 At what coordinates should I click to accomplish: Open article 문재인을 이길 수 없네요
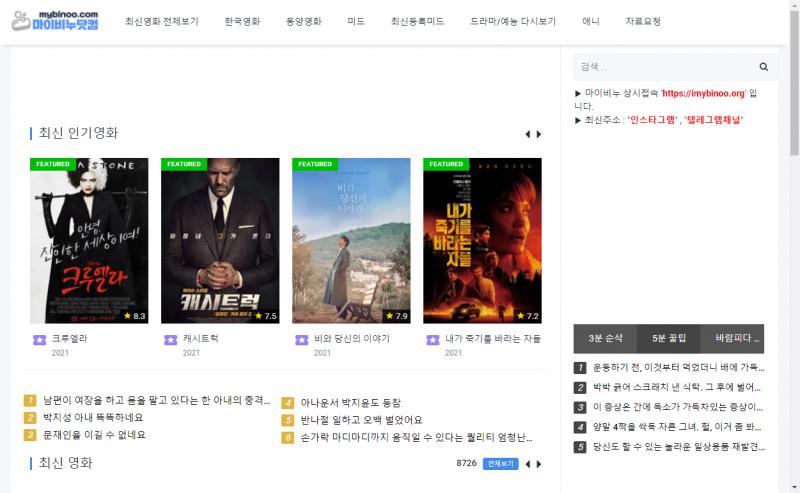94,435
